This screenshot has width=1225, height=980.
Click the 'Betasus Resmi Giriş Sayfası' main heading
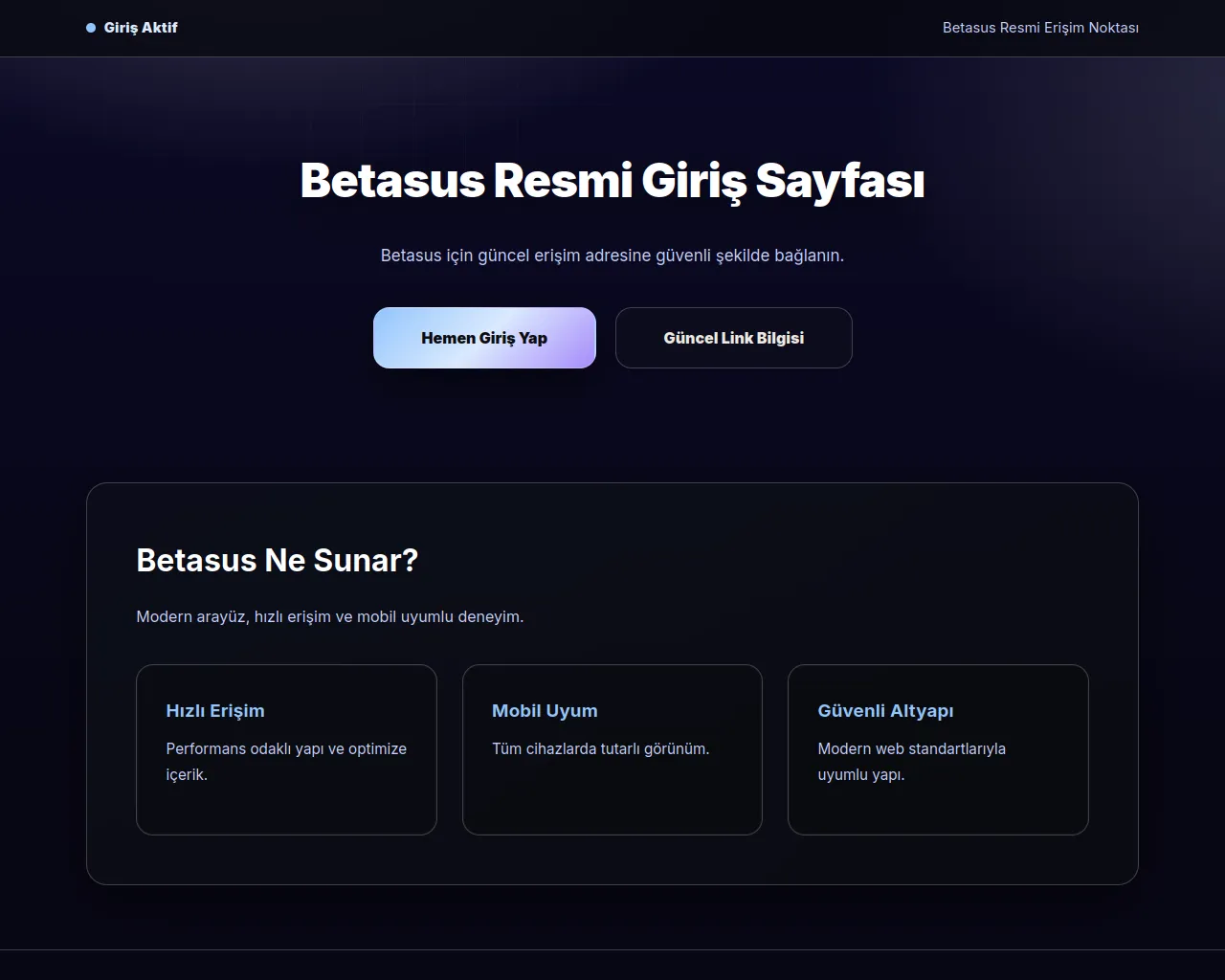click(612, 180)
